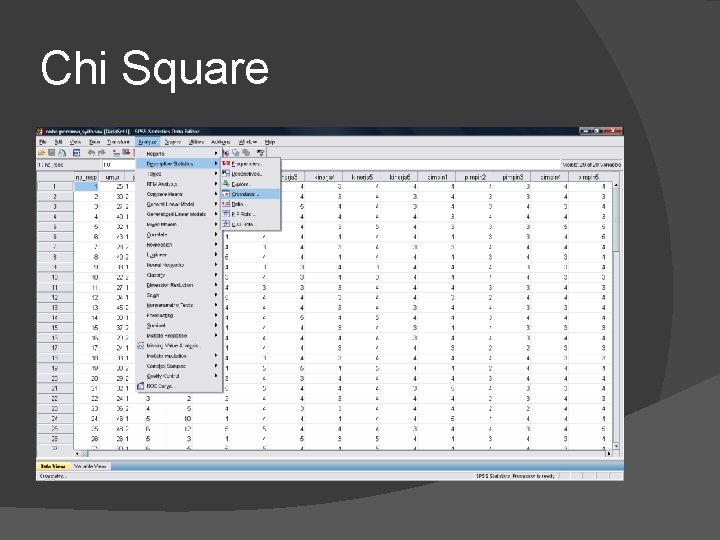This screenshot has width=720, height=540.
Task: Click the ROC Curve icon
Action: 141,386
